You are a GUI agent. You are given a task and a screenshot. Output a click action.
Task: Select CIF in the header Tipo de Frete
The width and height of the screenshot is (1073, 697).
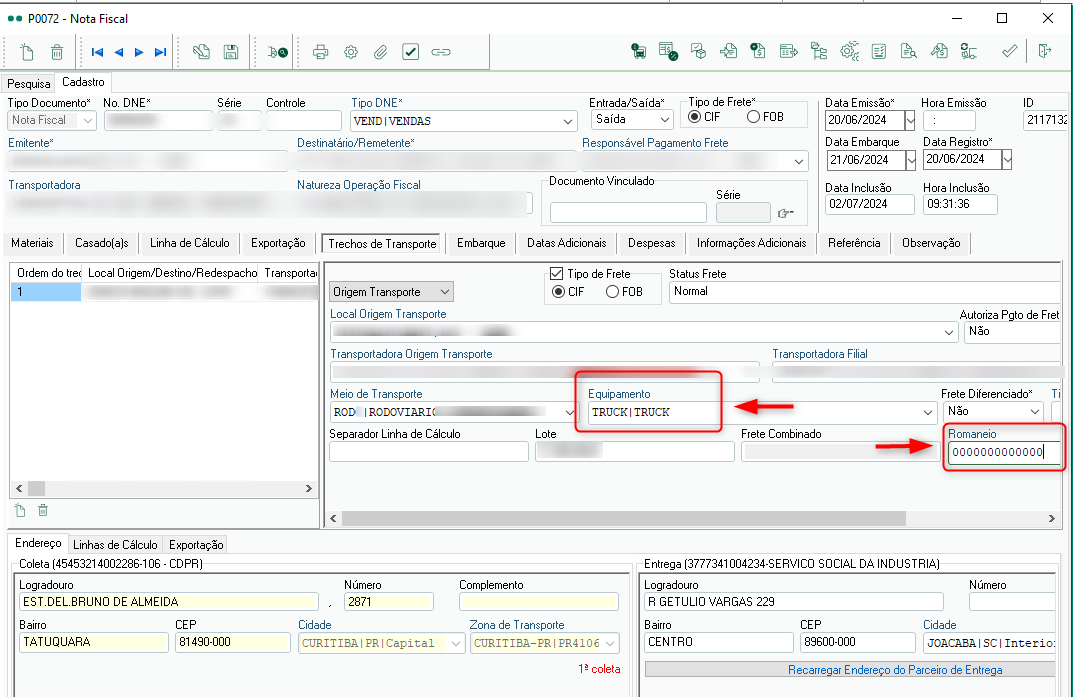[x=695, y=117]
